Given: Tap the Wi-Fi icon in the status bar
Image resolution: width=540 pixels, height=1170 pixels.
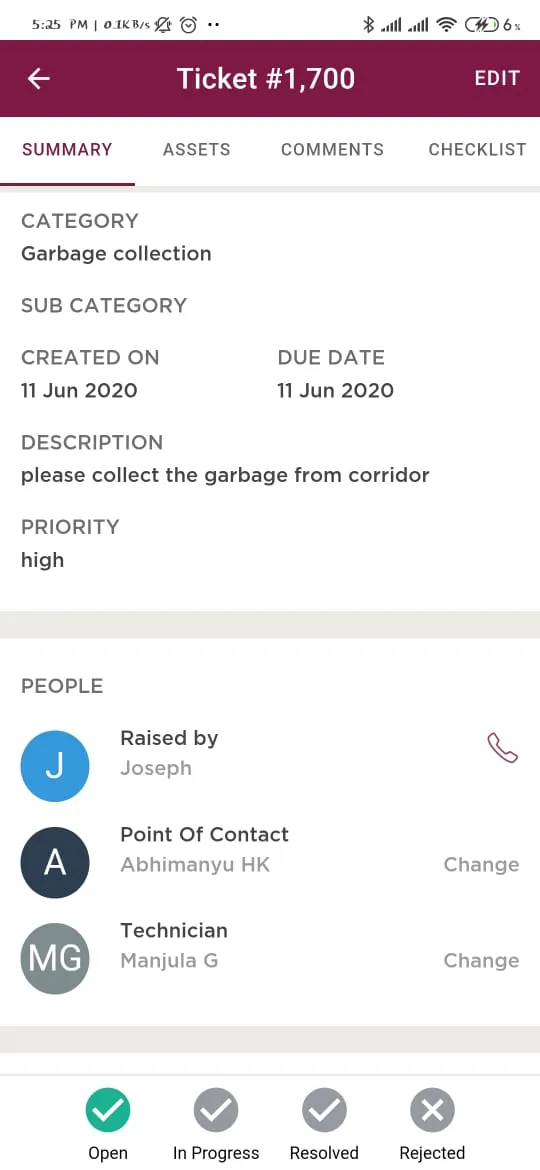Looking at the screenshot, I should coord(447,25).
